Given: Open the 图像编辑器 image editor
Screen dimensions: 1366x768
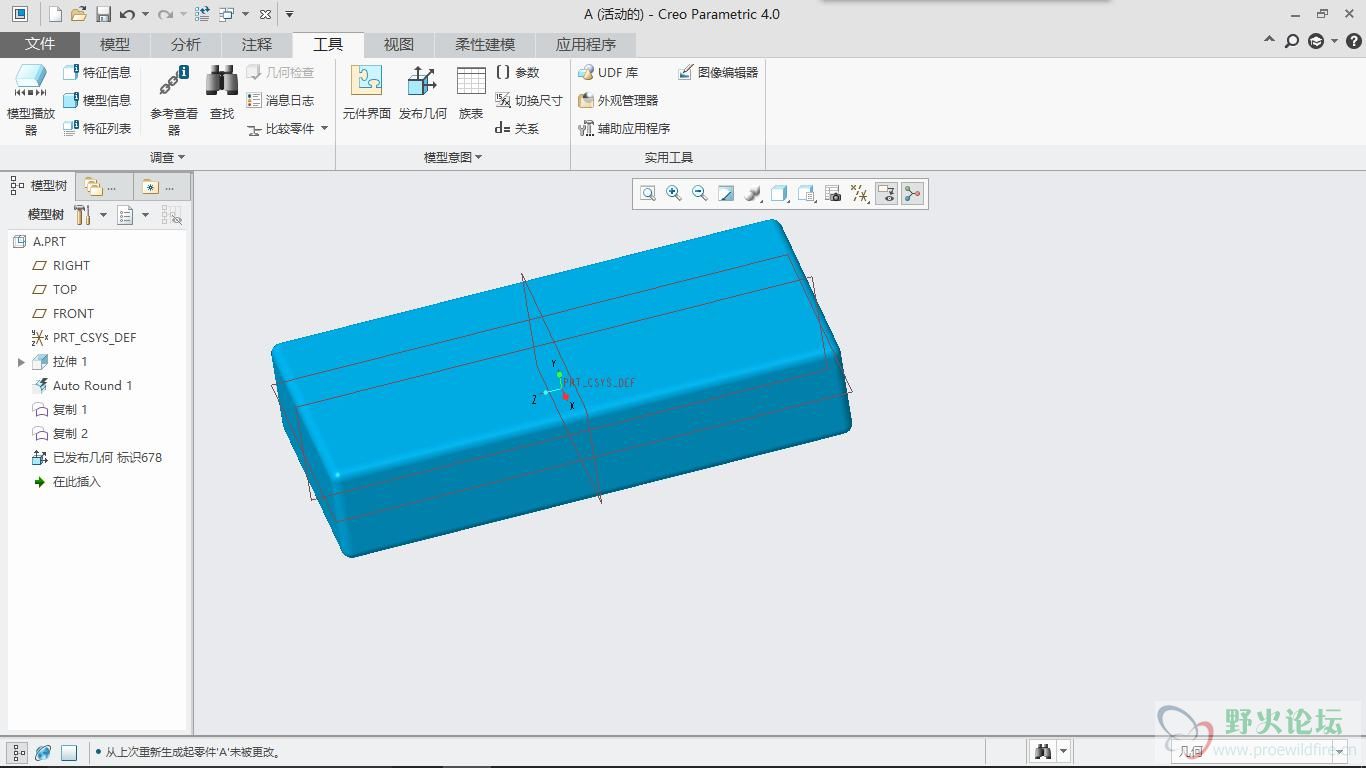Looking at the screenshot, I should coord(718,73).
